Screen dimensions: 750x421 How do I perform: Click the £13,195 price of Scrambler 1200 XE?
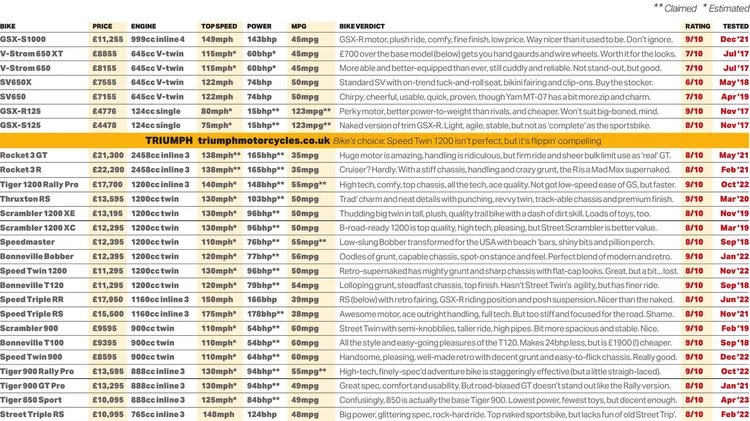pos(108,213)
